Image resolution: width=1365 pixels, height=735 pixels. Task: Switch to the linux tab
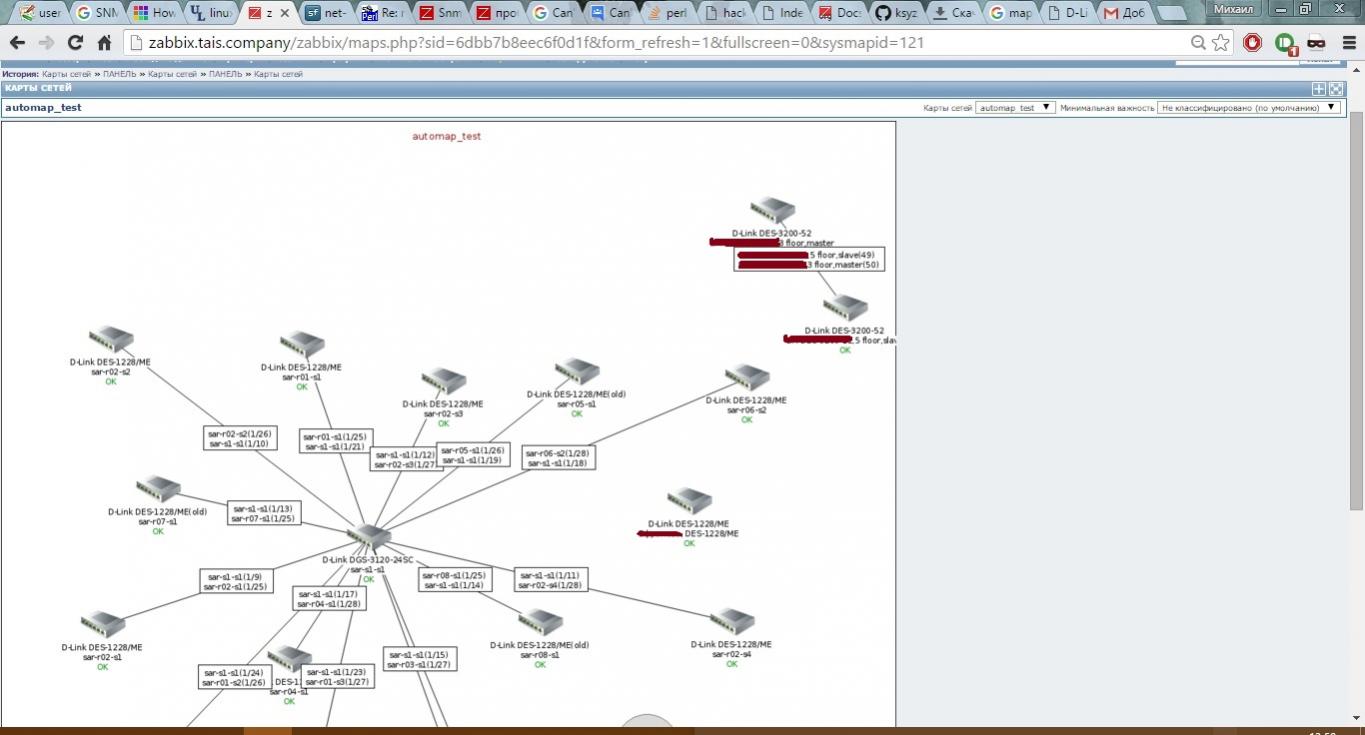[212, 13]
